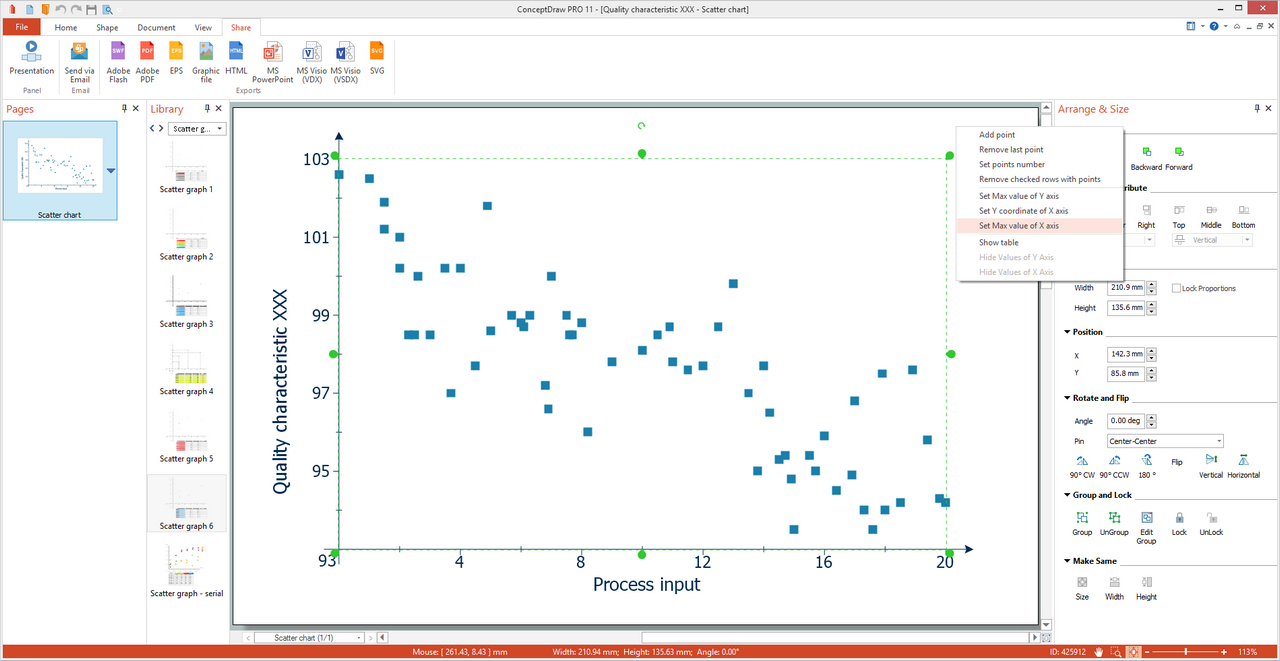
Task: Make Same Width for selected objects
Action: coord(1114,588)
